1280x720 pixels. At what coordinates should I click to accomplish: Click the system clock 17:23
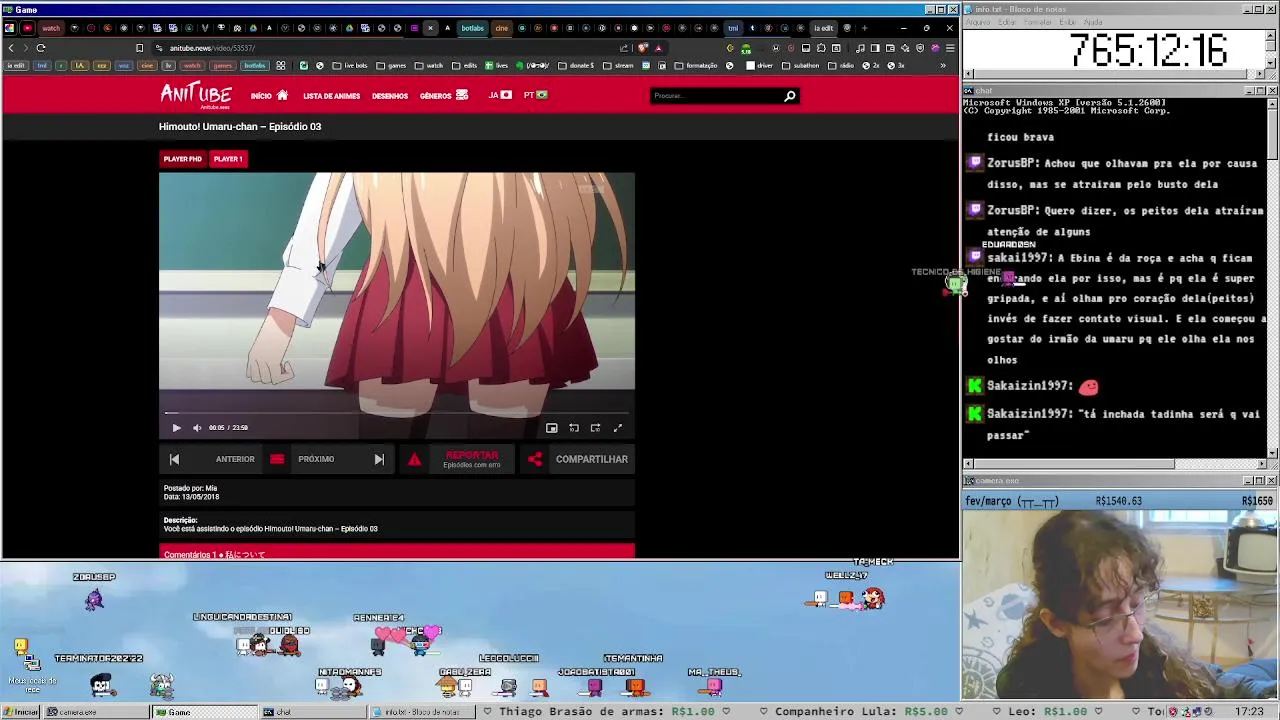click(1249, 712)
